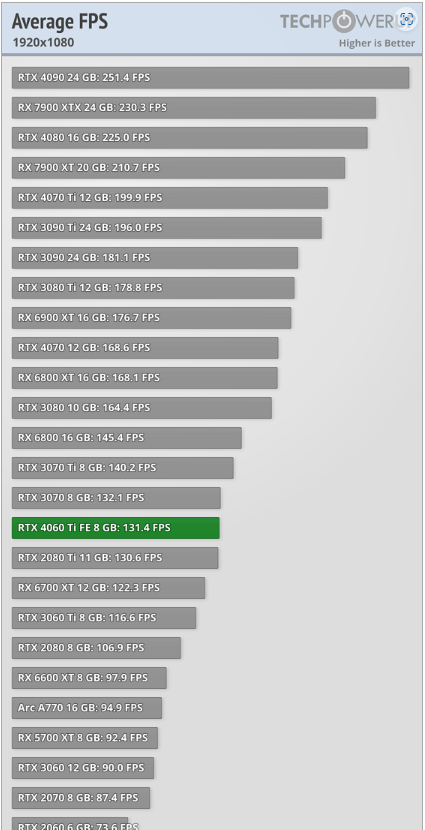Select the RTX 4080 16 GB bar

point(189,138)
